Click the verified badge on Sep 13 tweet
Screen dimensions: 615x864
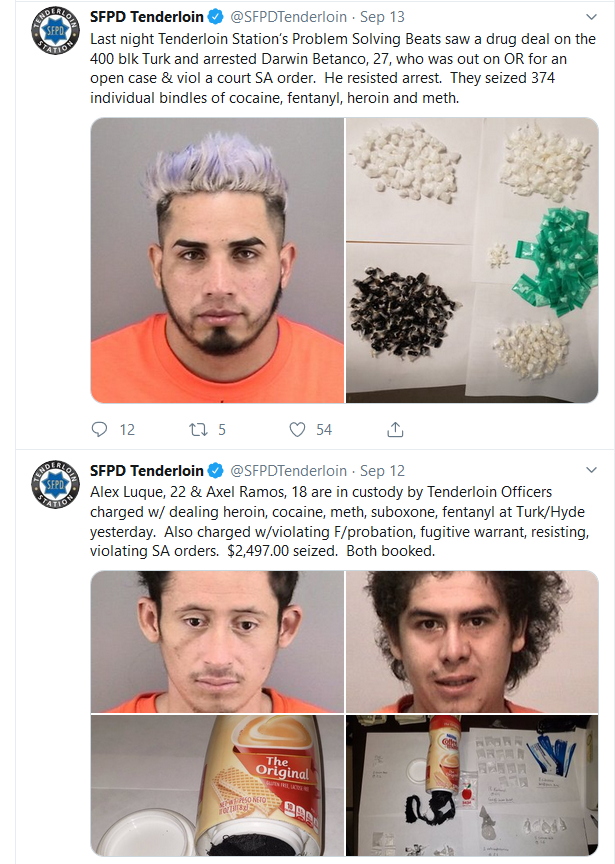tap(215, 17)
